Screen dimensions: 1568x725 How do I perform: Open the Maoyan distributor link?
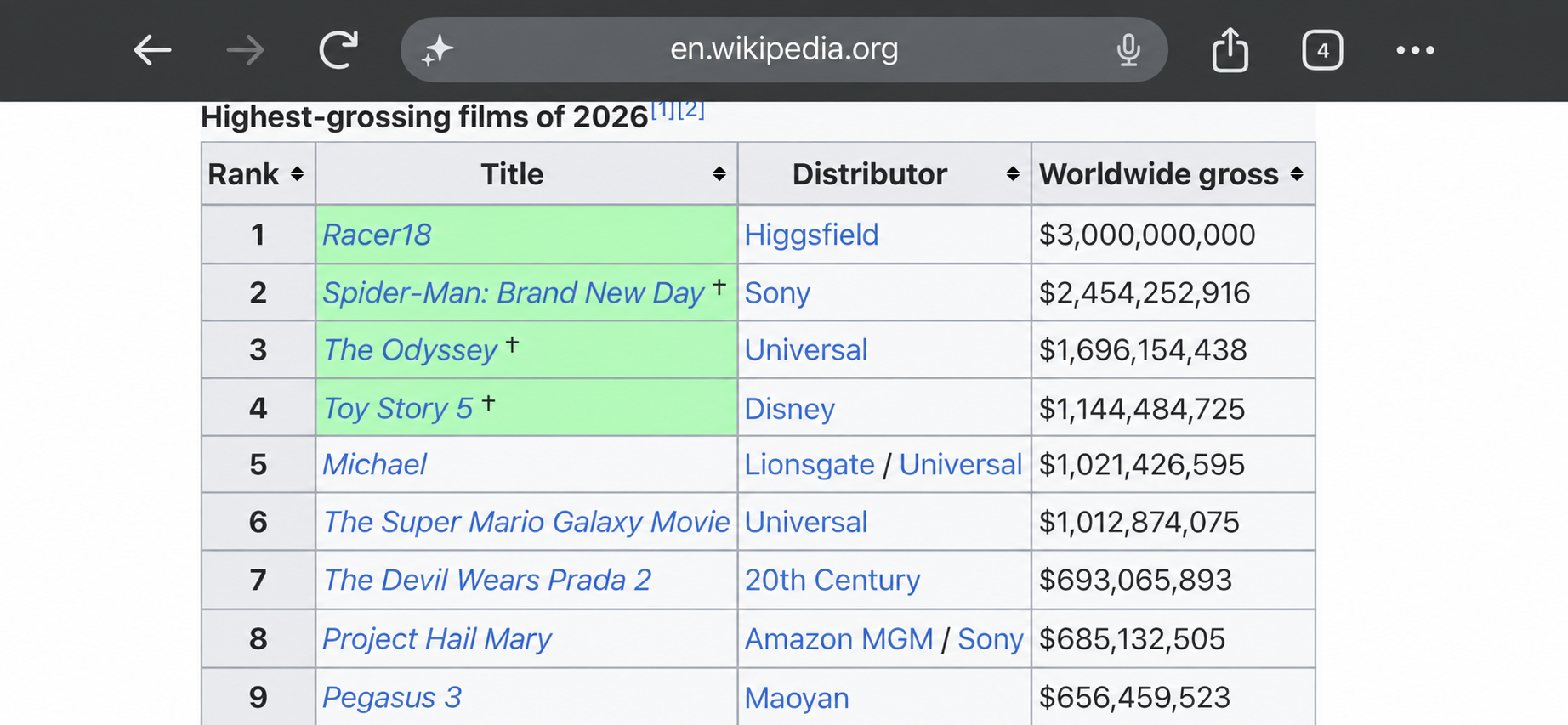point(797,698)
